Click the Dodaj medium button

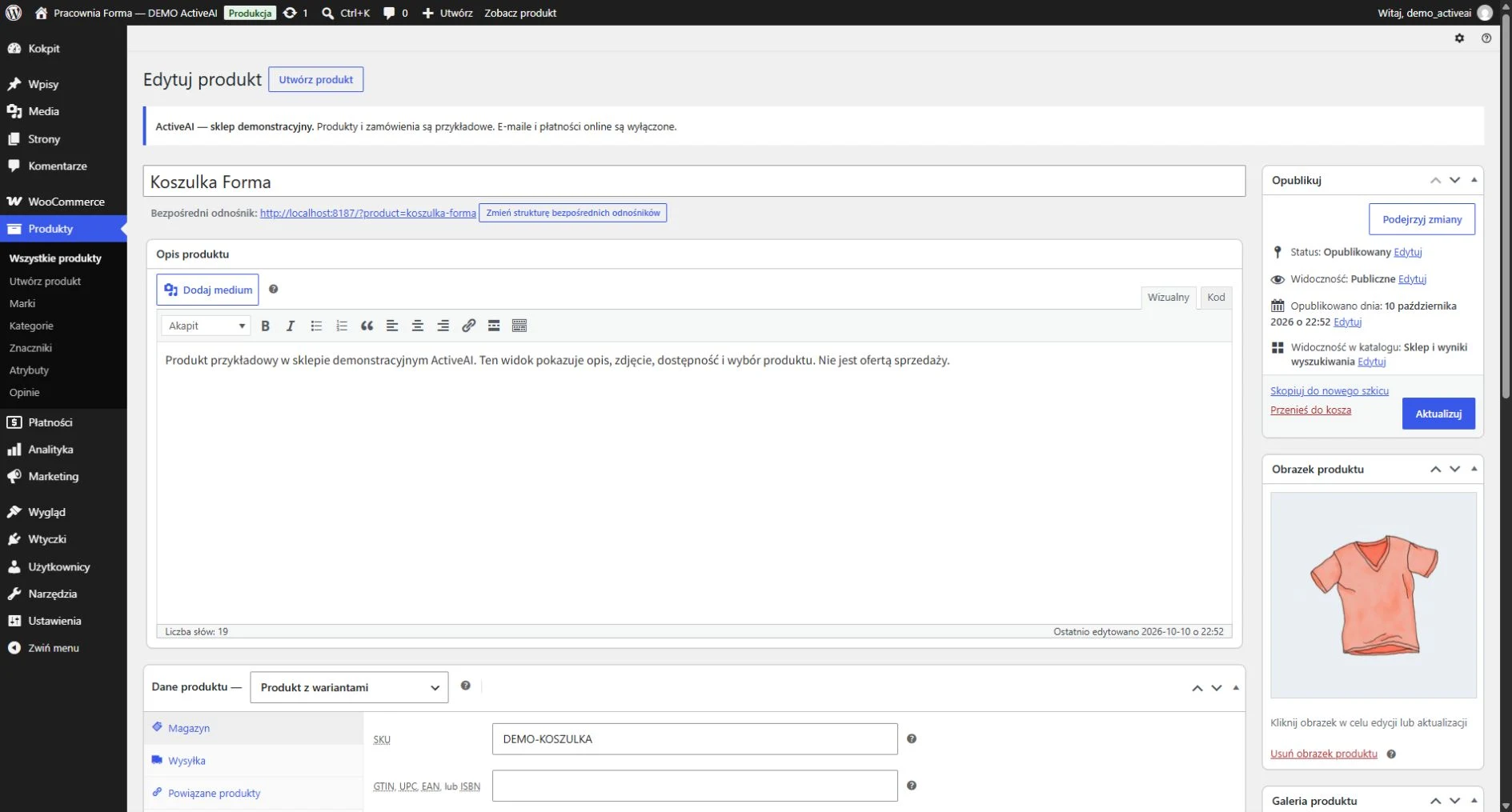coord(207,290)
